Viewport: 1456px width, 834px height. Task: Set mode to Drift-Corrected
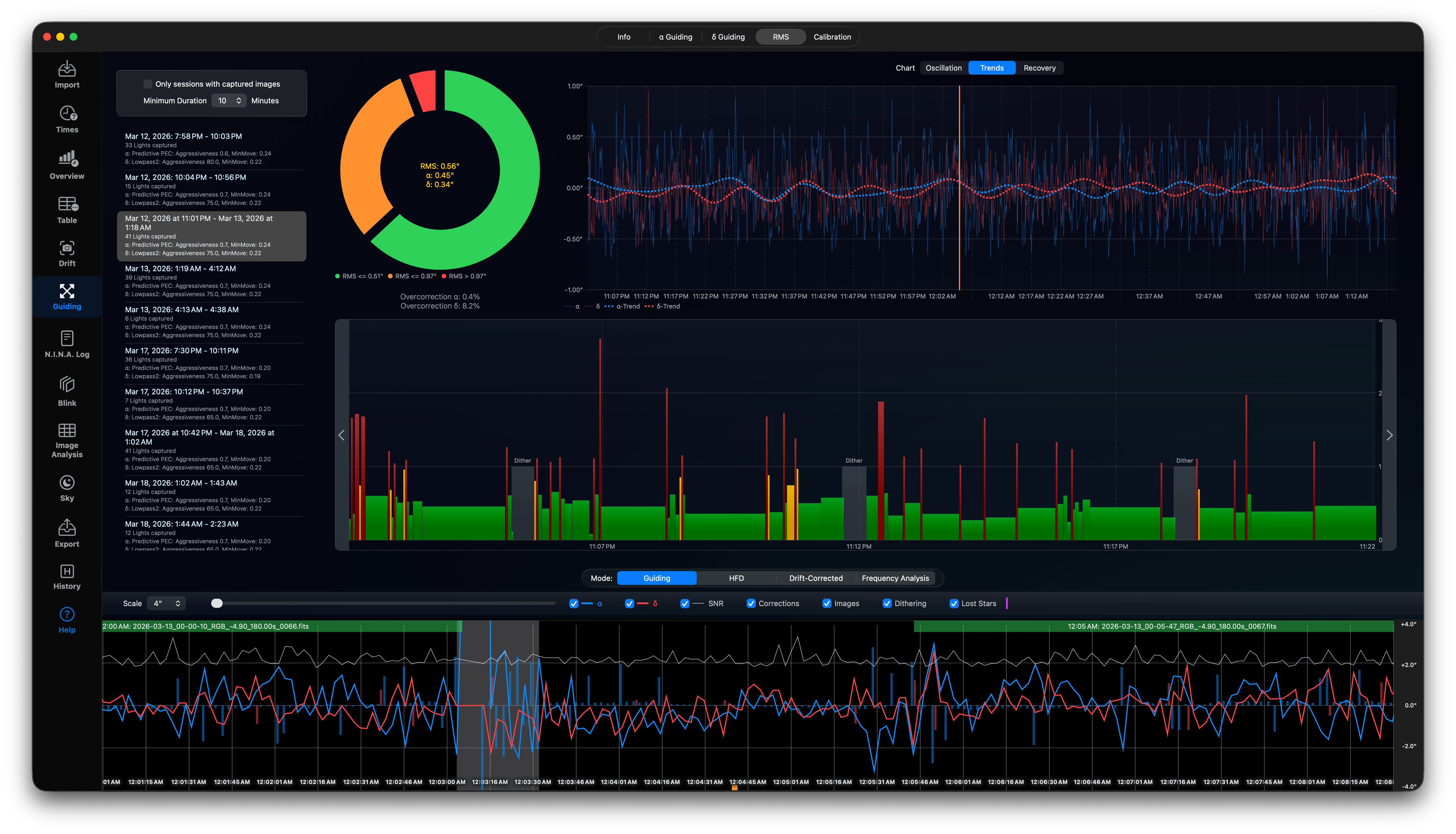coord(816,579)
